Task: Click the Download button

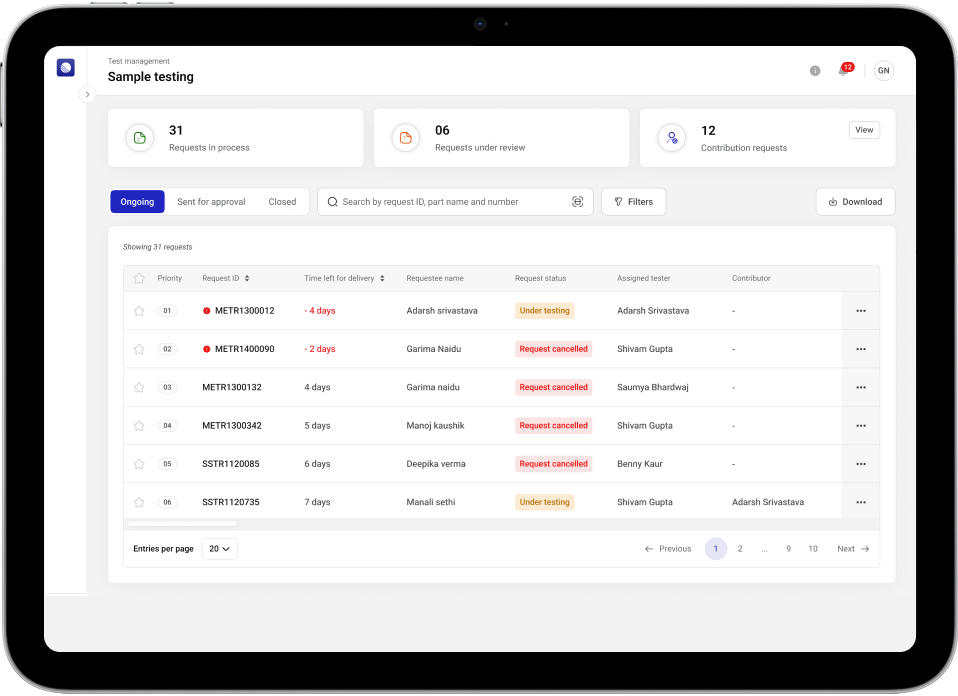Action: pyautogui.click(x=855, y=202)
